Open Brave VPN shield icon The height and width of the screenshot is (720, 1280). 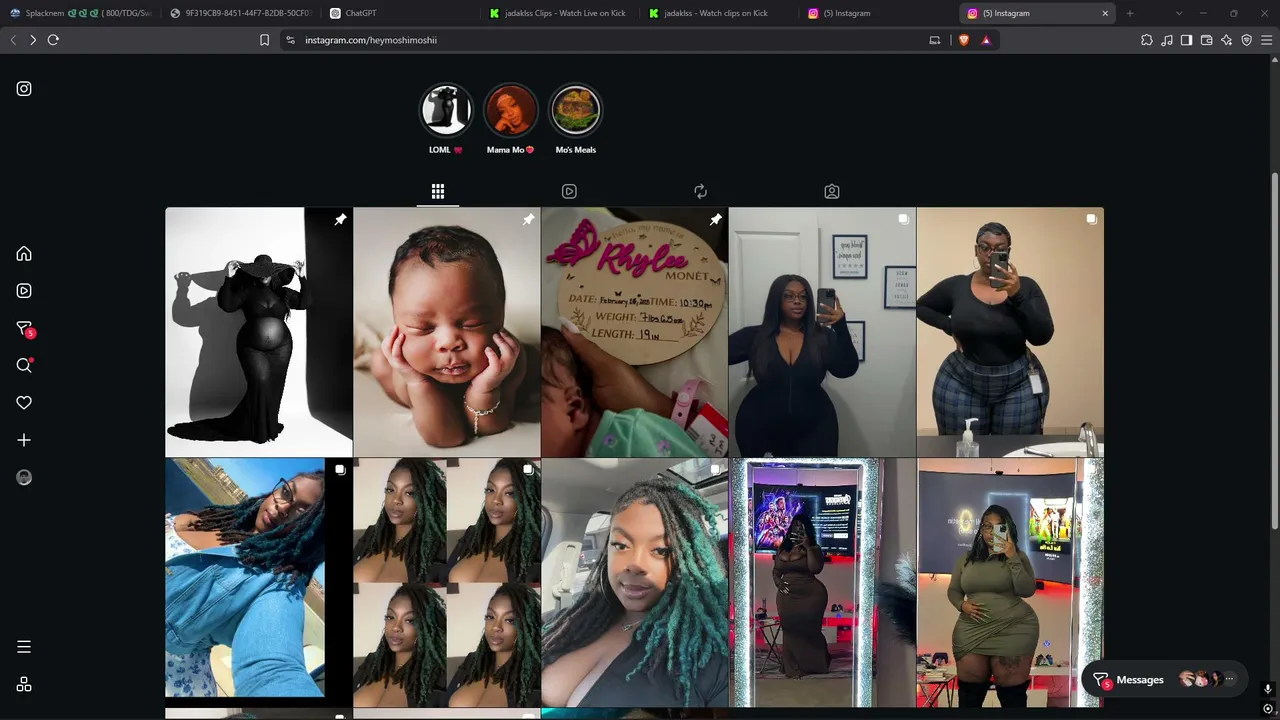click(1247, 40)
